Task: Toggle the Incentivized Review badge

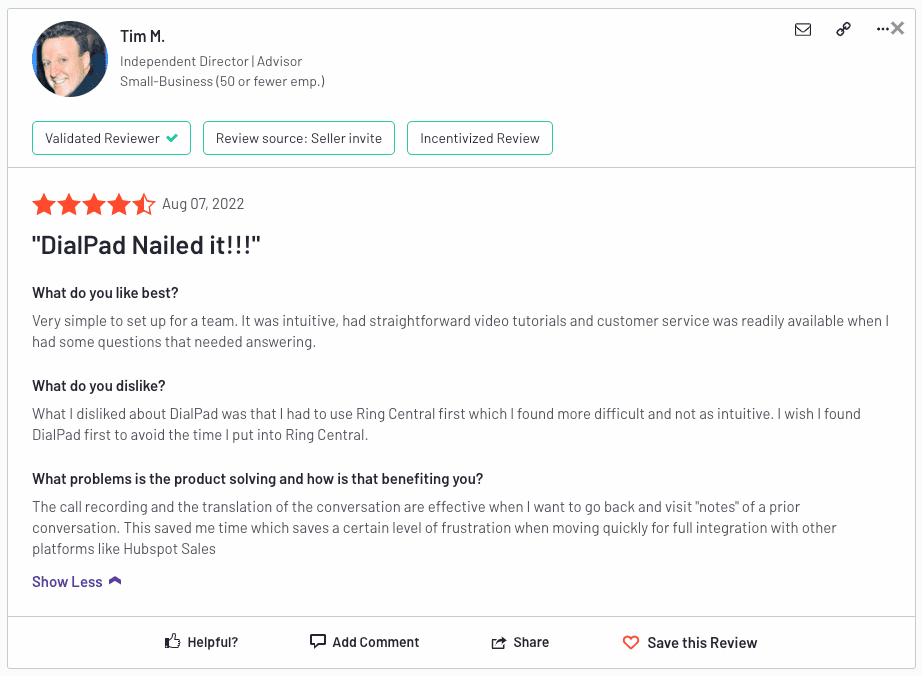Action: pos(479,138)
